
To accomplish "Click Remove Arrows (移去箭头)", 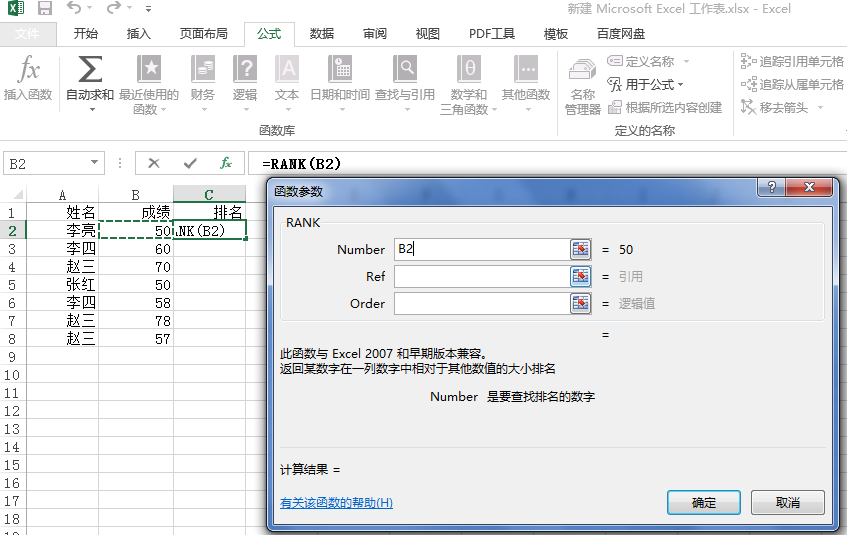I will coord(775,108).
